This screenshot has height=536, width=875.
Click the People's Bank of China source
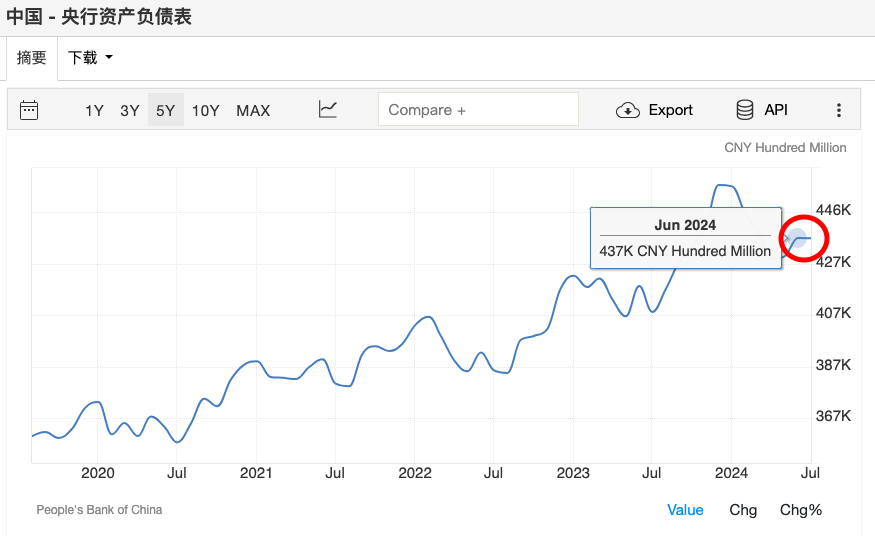click(99, 510)
